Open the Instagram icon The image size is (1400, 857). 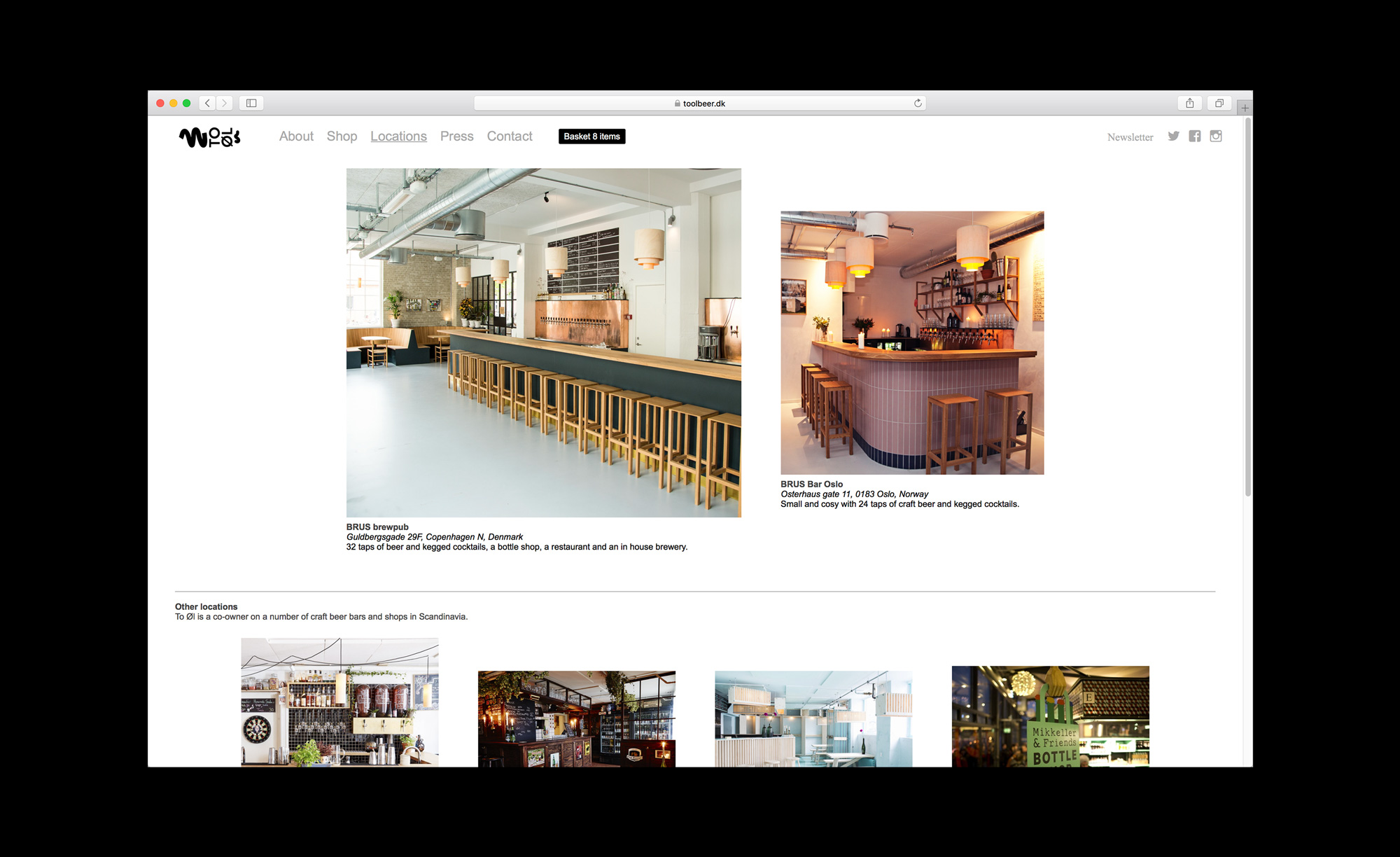coord(1216,136)
